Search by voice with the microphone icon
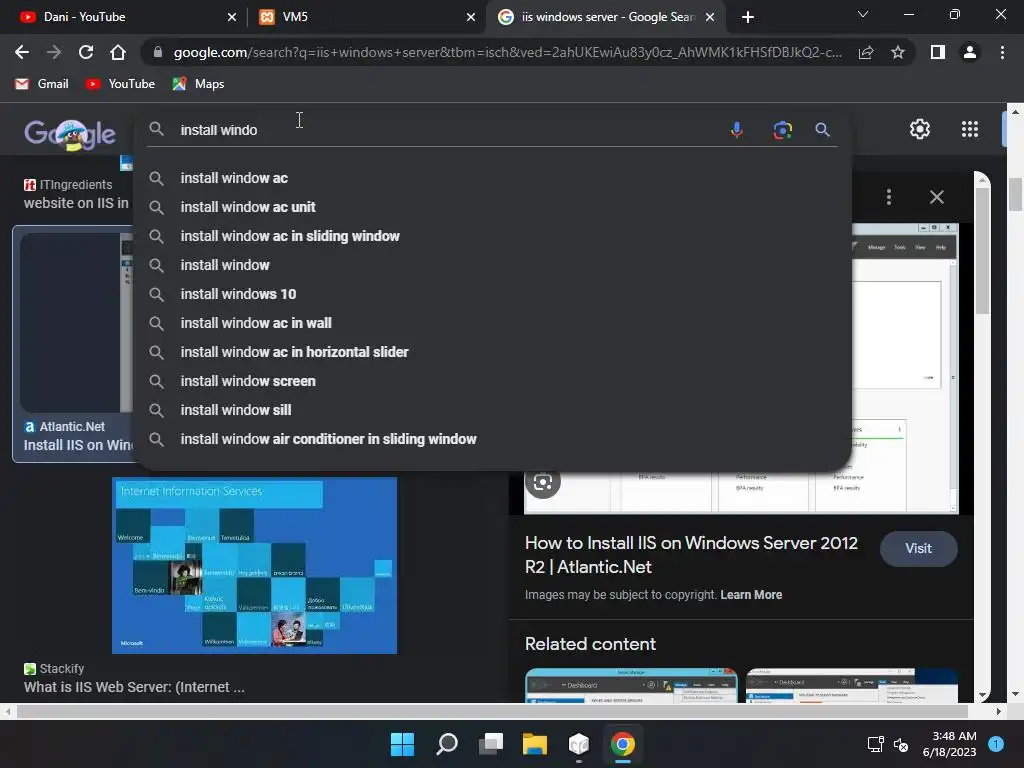Viewport: 1024px width, 768px height. click(737, 130)
